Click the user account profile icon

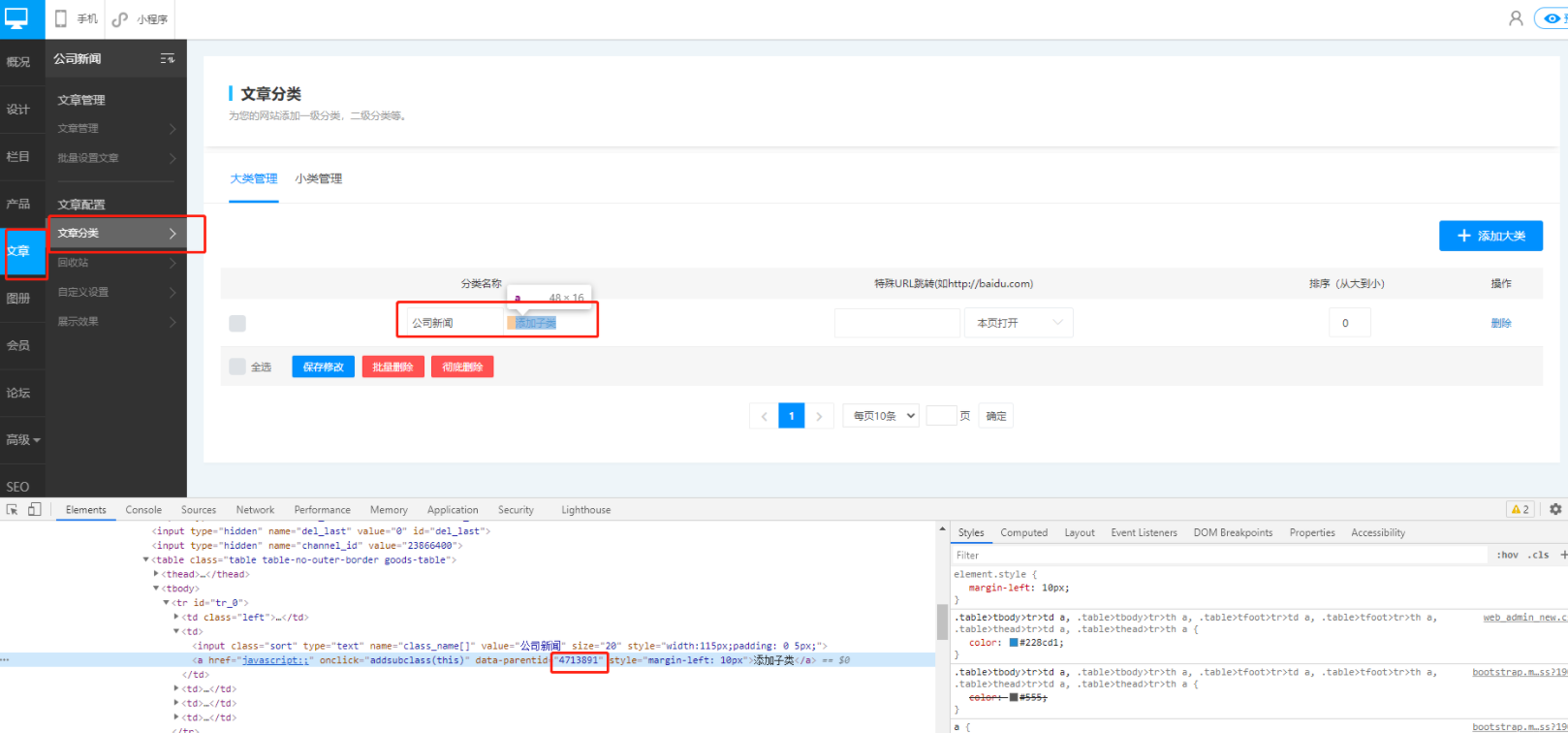click(x=1516, y=18)
